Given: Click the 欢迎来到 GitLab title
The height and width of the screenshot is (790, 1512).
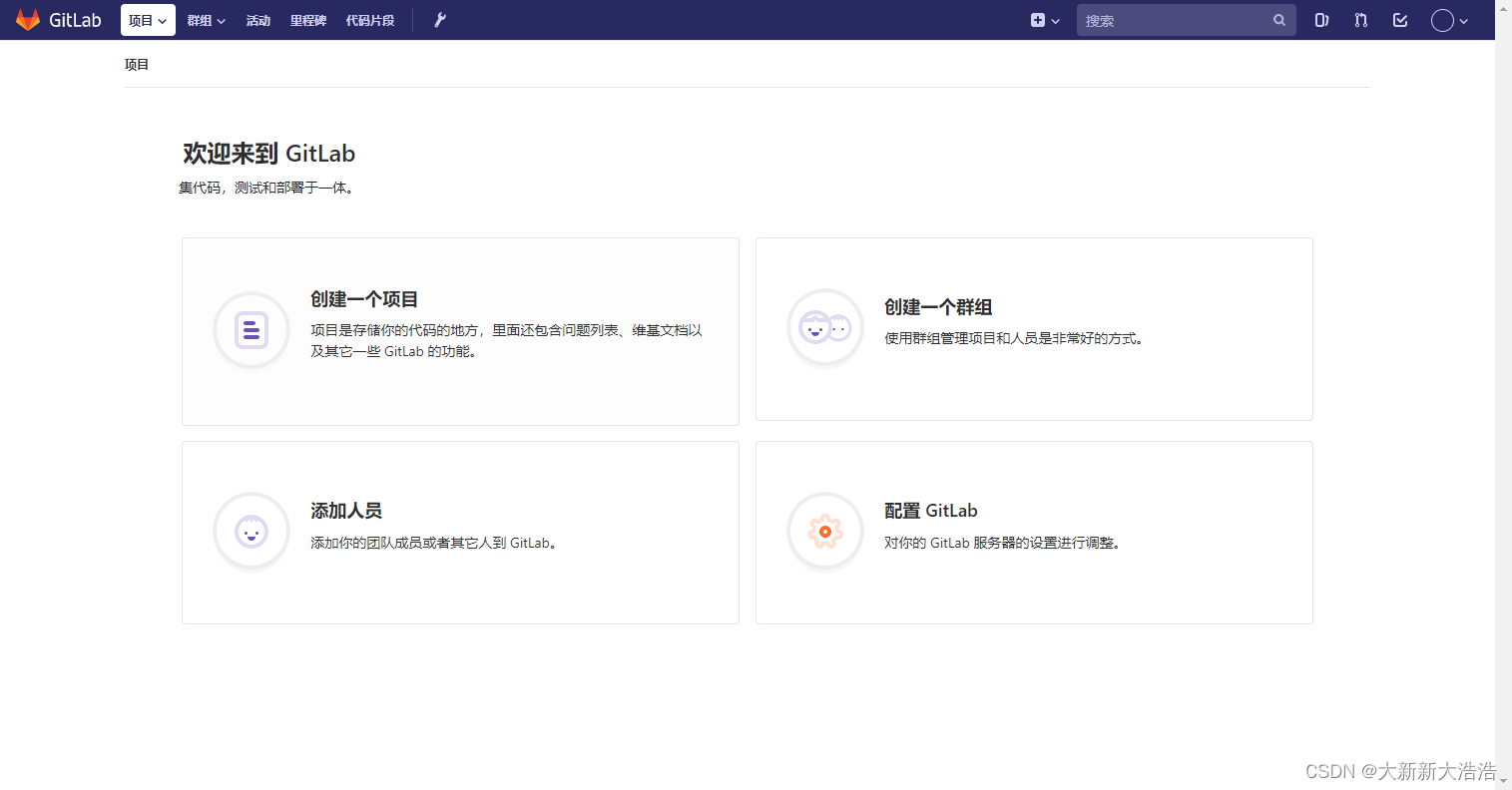Looking at the screenshot, I should tap(269, 154).
